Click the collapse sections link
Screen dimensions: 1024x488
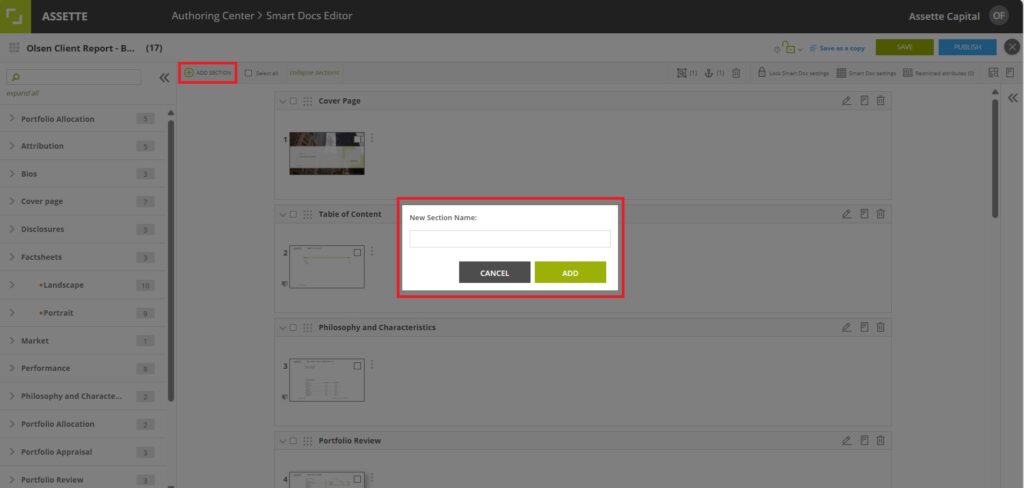click(x=314, y=73)
